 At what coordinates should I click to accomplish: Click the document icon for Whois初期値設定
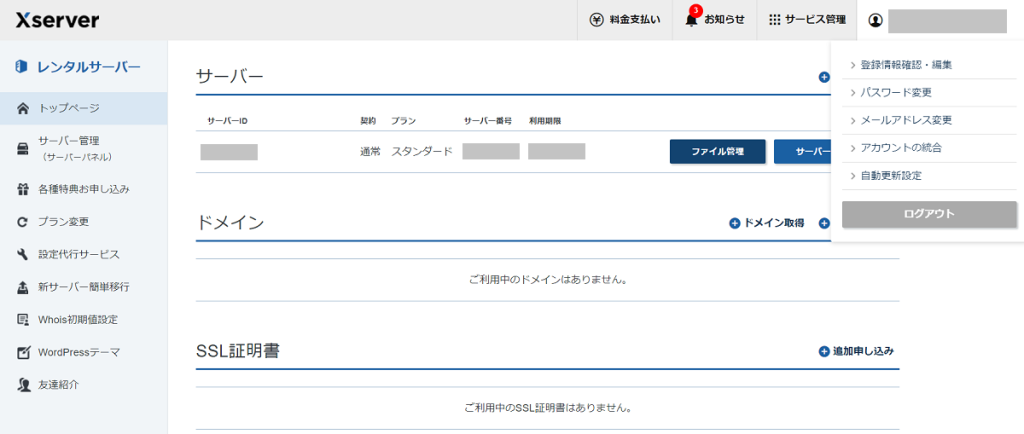click(x=23, y=320)
